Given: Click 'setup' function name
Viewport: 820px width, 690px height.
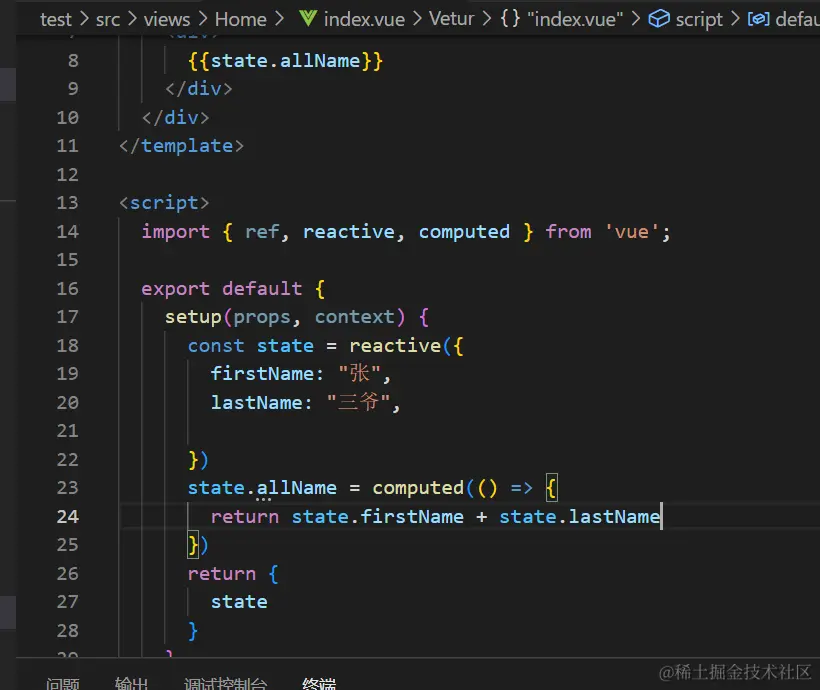Looking at the screenshot, I should pos(193,317).
